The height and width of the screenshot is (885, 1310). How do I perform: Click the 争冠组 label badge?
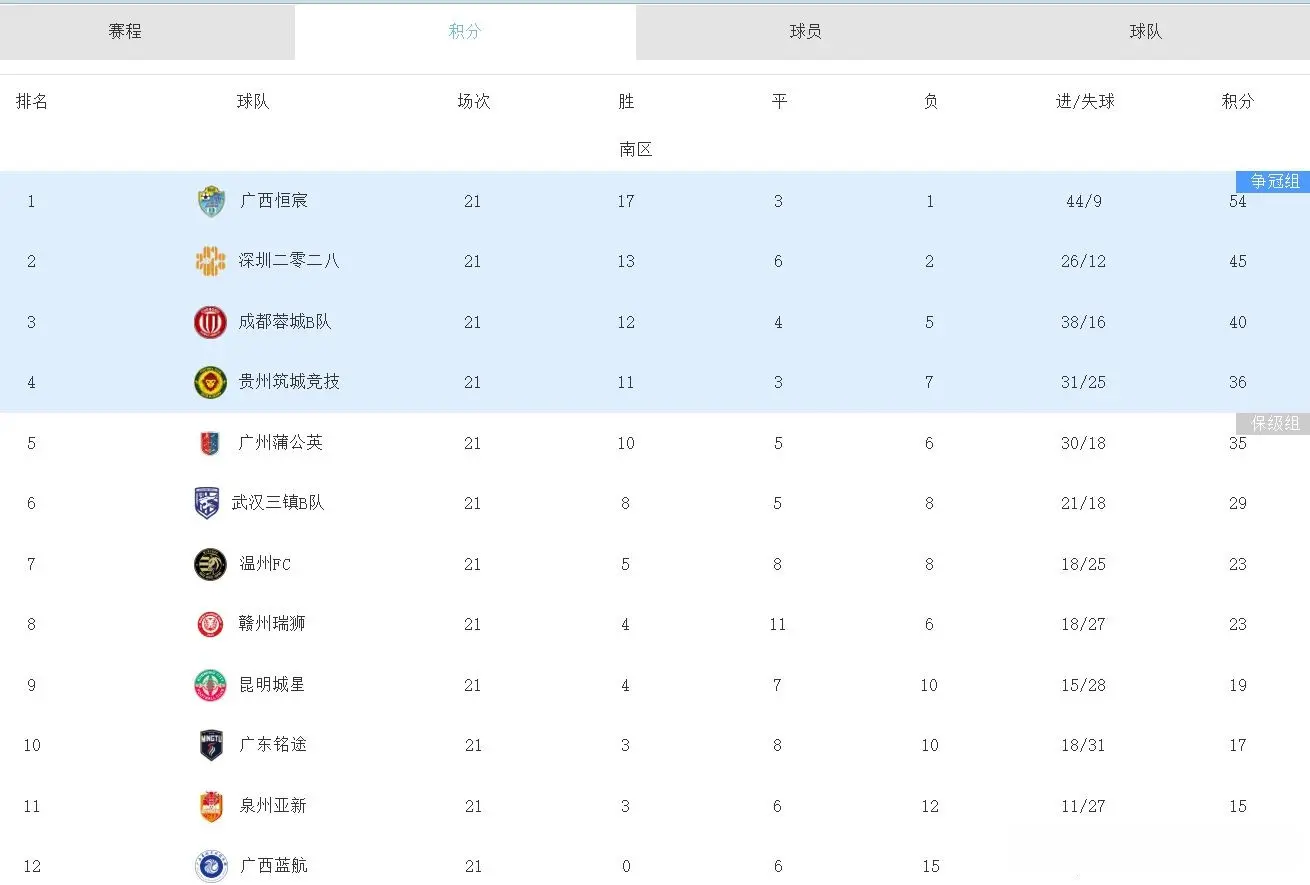point(1273,181)
